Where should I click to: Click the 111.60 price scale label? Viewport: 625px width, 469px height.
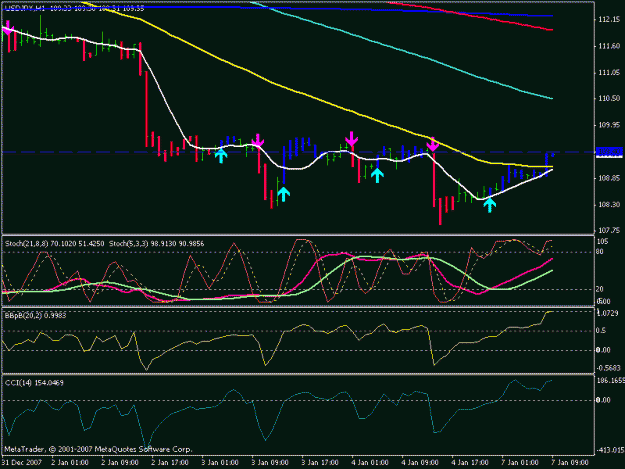point(609,46)
